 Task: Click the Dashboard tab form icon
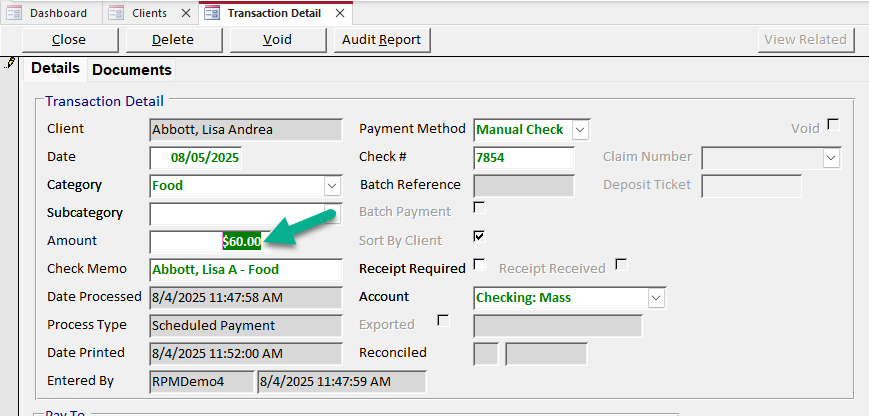click(15, 13)
